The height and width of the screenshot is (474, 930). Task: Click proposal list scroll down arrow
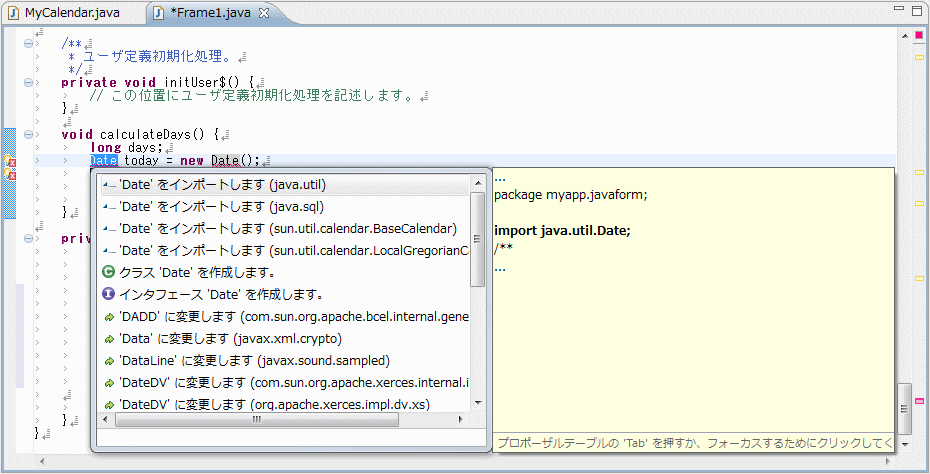pyautogui.click(x=478, y=403)
